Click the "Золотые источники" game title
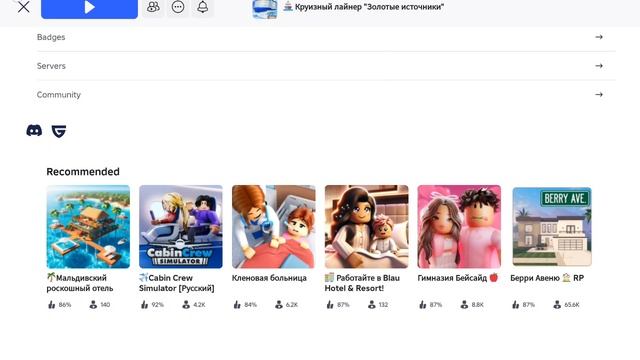The width and height of the screenshot is (640, 360). pos(369,7)
